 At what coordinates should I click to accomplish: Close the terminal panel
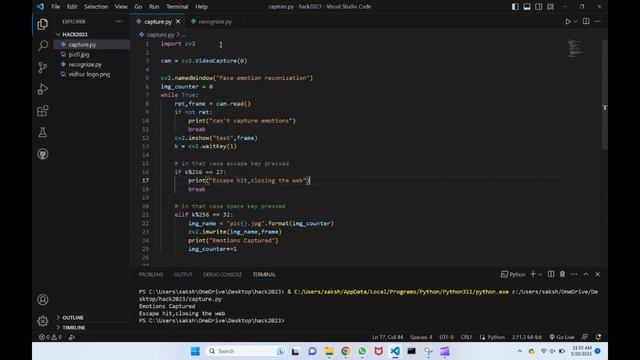coord(598,274)
